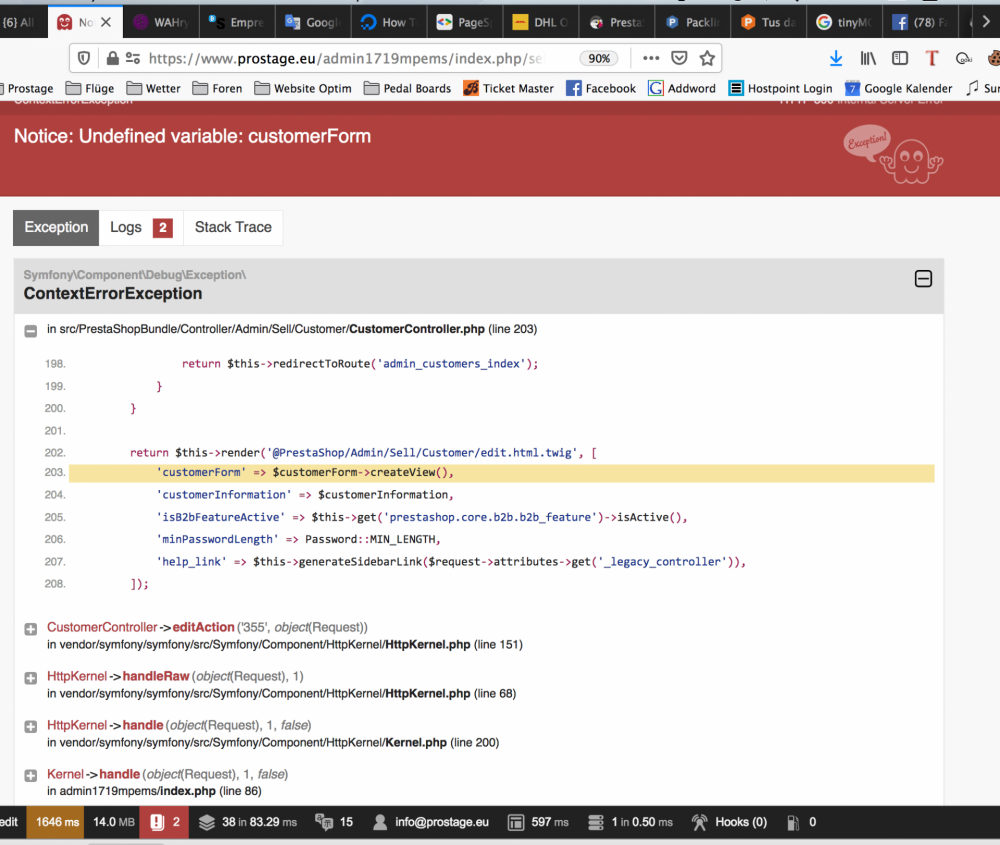
Task: Click the tracking protection shield icon
Action: 83,58
